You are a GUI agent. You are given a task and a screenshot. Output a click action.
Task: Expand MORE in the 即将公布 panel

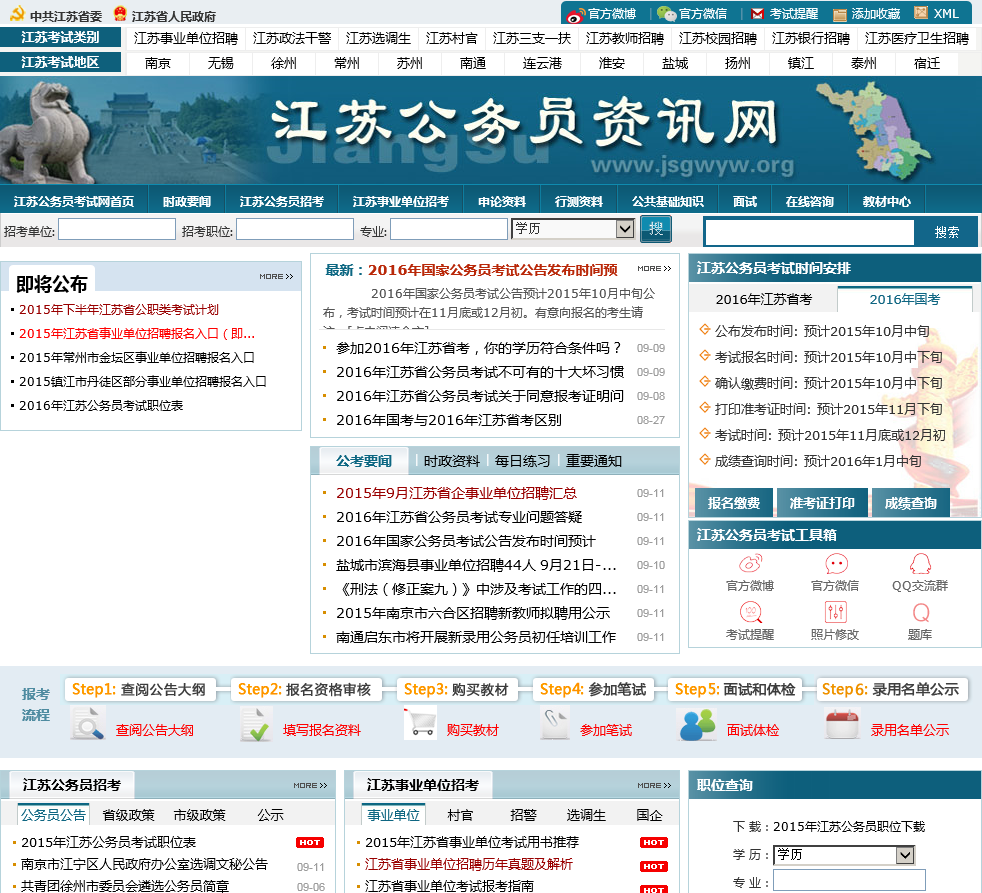[x=276, y=276]
